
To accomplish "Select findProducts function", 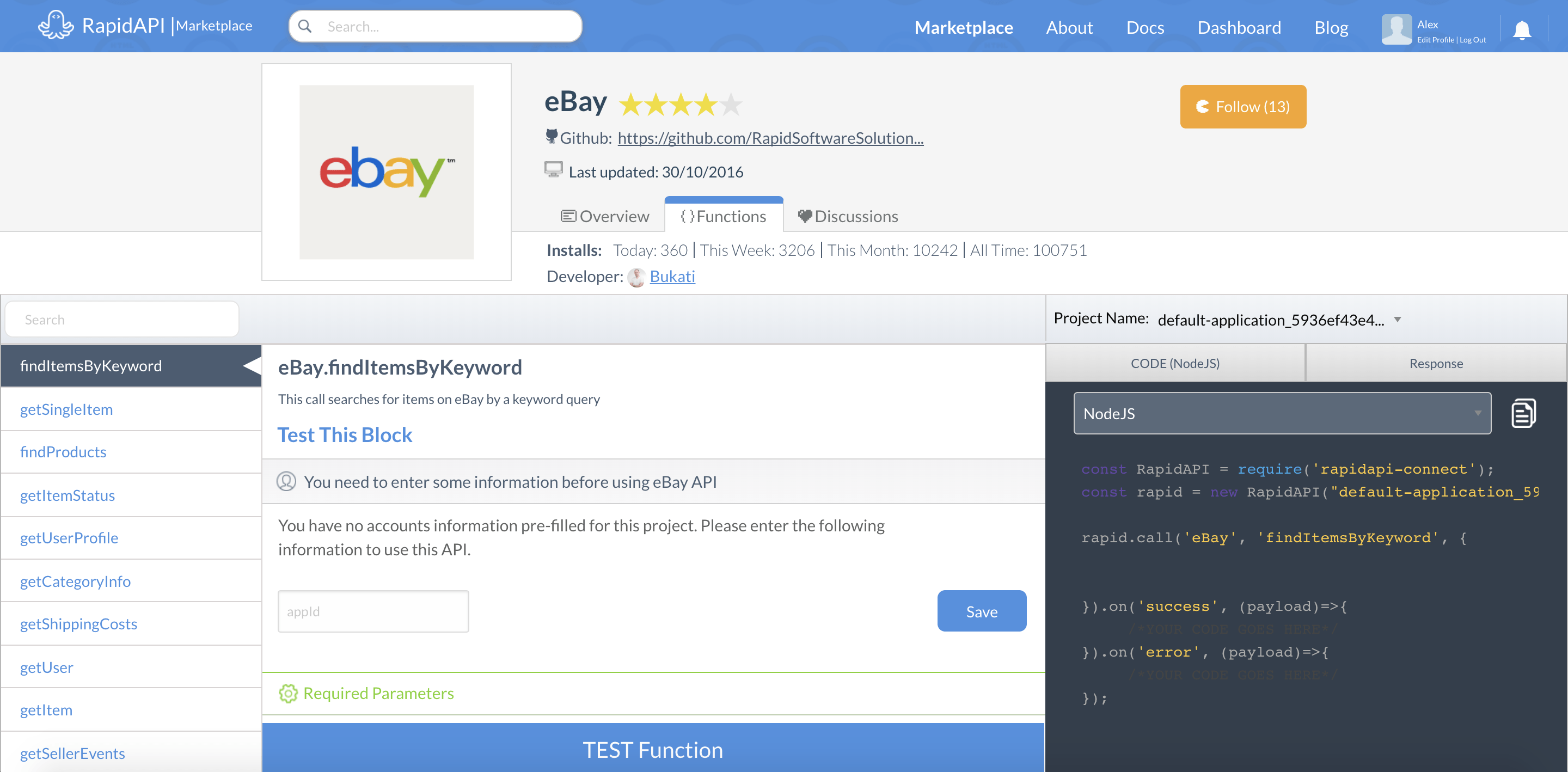I will 131,452.
